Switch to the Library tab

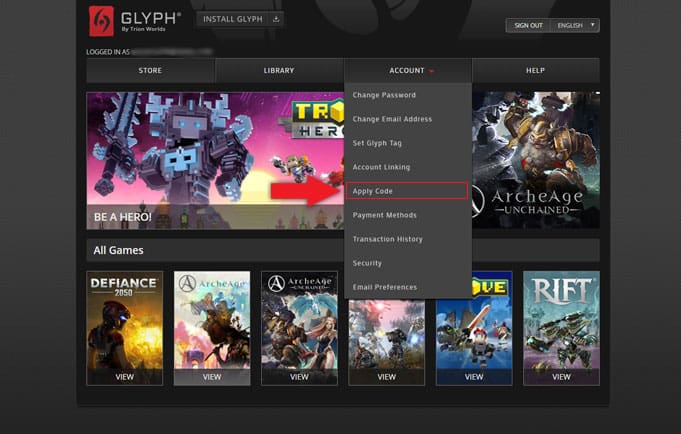tap(279, 71)
